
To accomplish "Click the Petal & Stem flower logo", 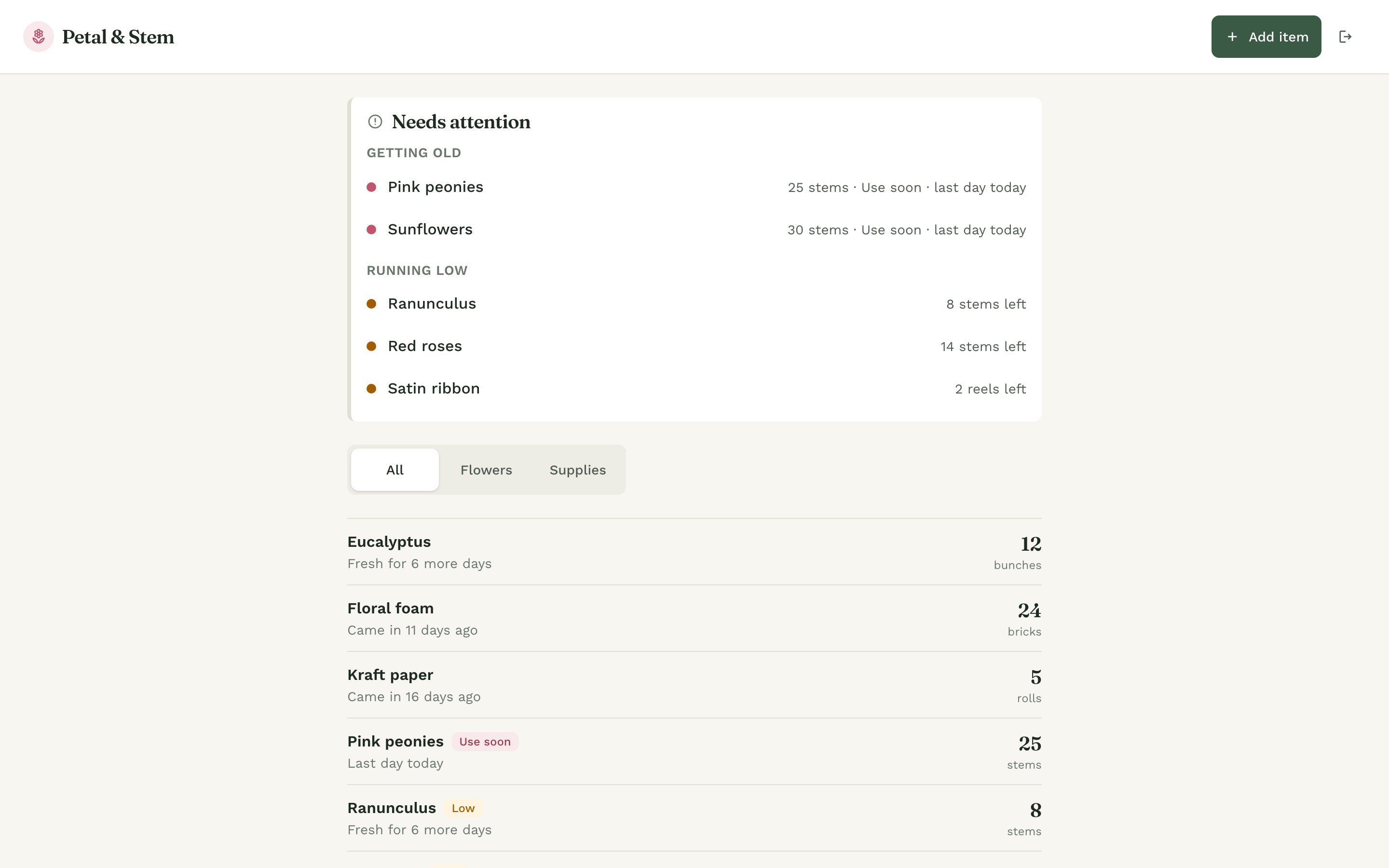I will tap(39, 37).
